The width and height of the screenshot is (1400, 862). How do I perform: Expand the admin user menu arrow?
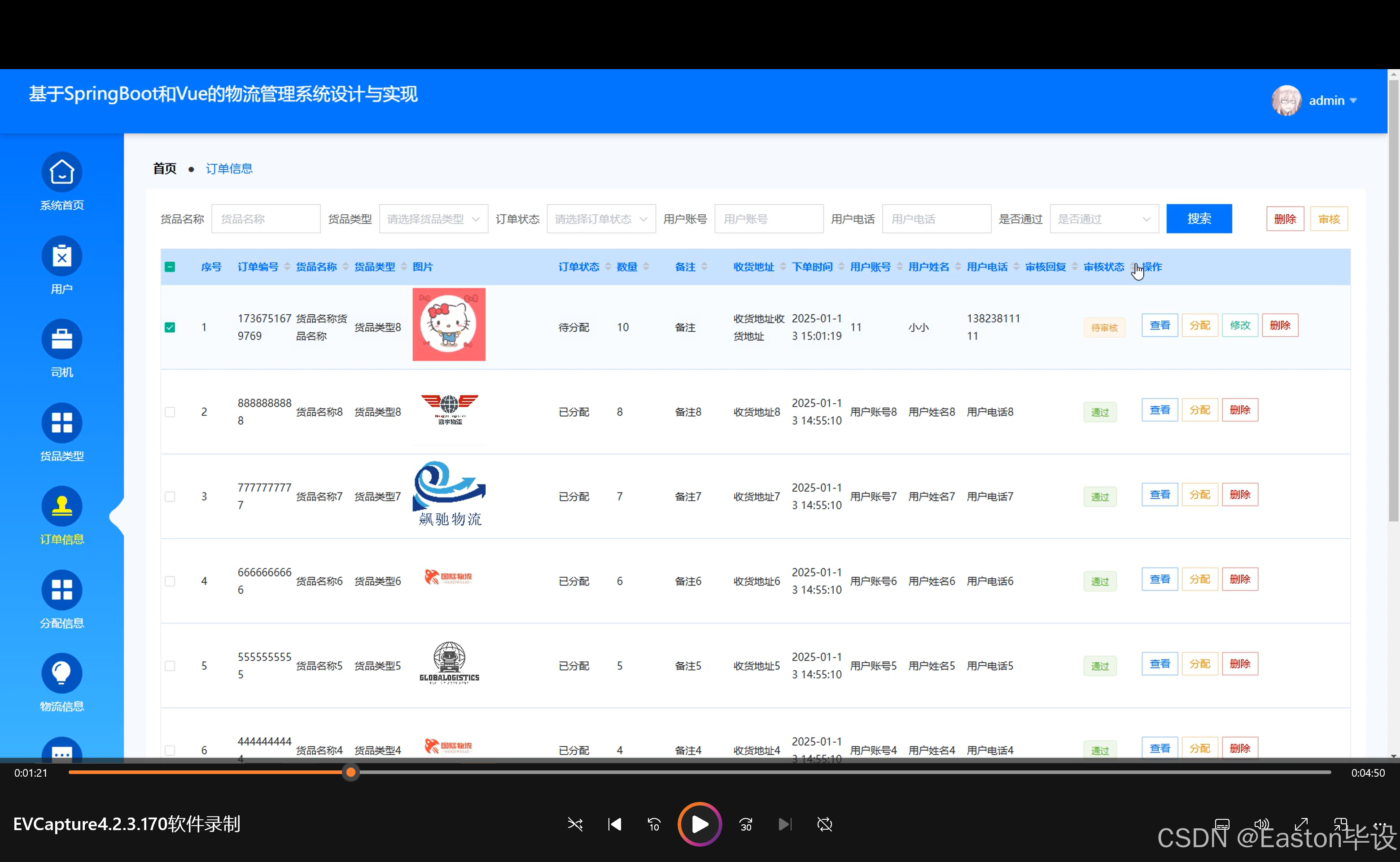pyautogui.click(x=1353, y=101)
